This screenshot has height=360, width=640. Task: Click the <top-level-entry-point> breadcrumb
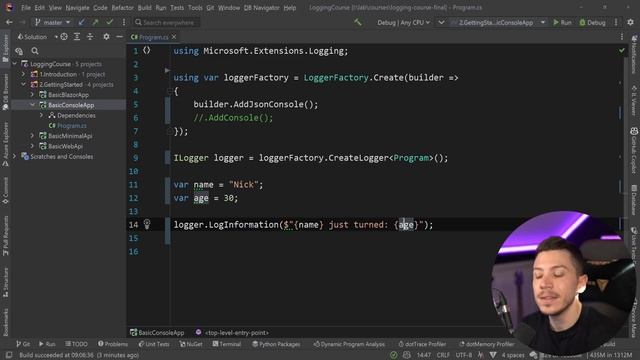[x=232, y=333]
